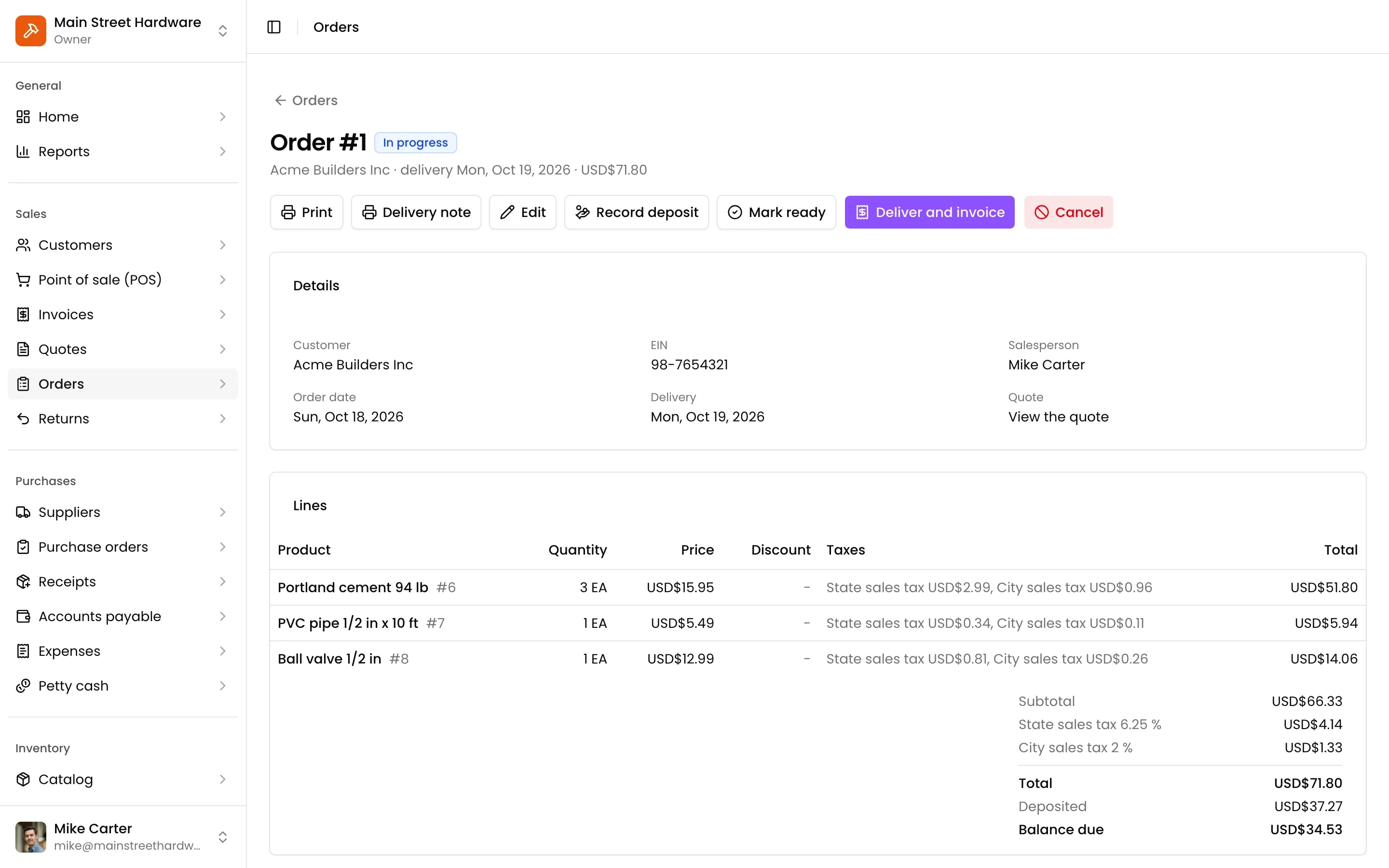Toggle the sidebar panel icon
The image size is (1389, 868).
(x=274, y=27)
